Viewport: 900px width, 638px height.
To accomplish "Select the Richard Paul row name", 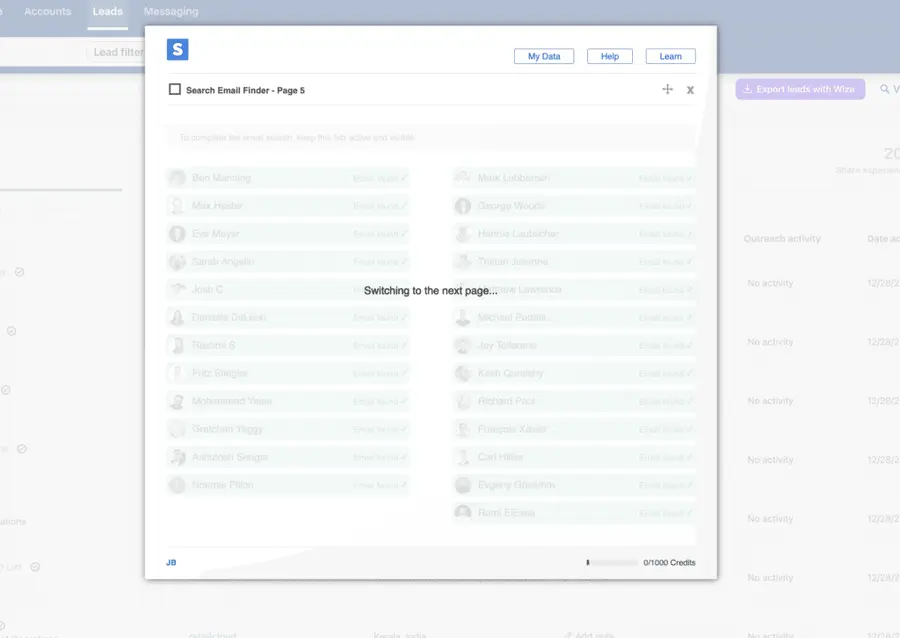I will pyautogui.click(x=506, y=401).
